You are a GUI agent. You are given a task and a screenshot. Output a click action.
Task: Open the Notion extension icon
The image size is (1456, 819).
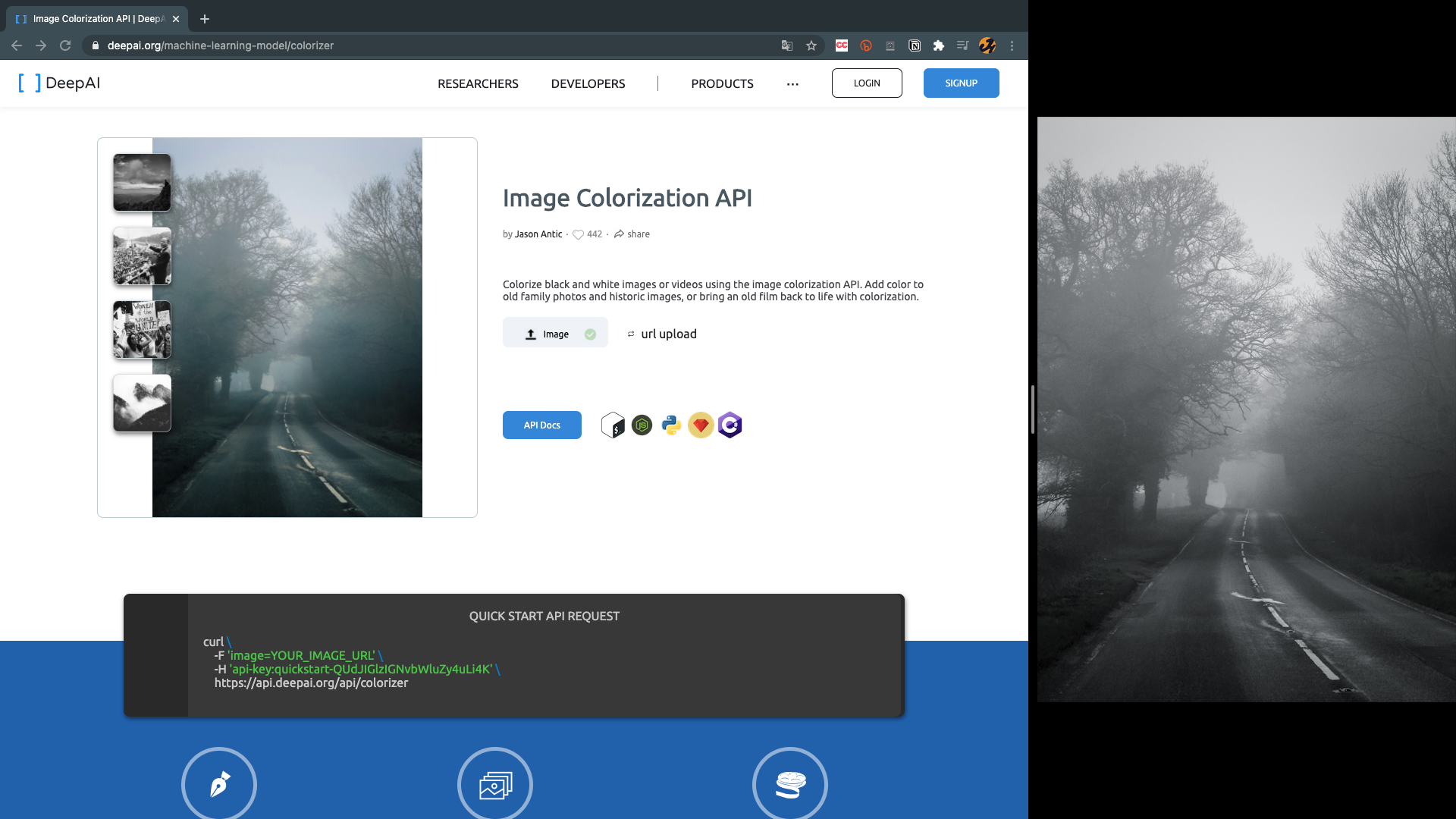[x=915, y=45]
